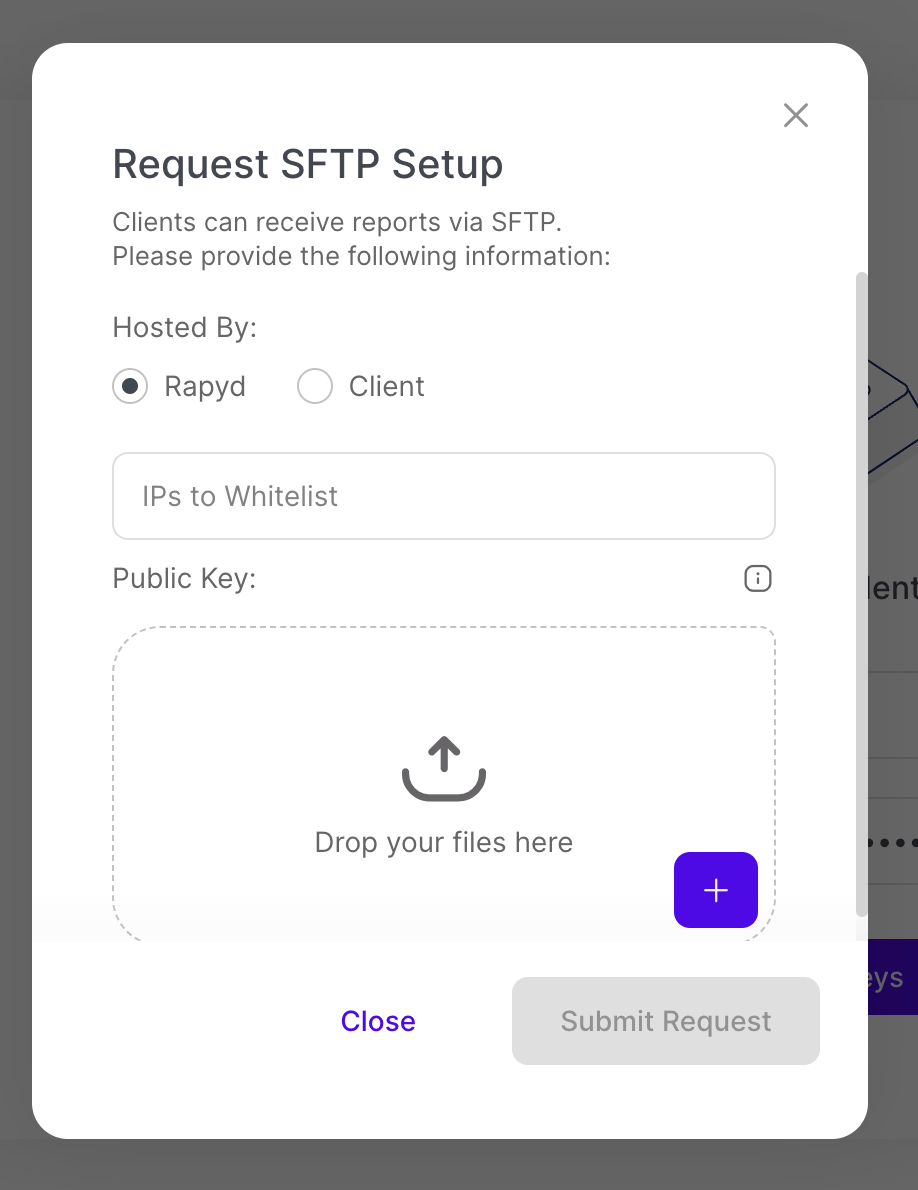Click the Submit Request button
This screenshot has height=1190, width=918.
click(x=666, y=1021)
